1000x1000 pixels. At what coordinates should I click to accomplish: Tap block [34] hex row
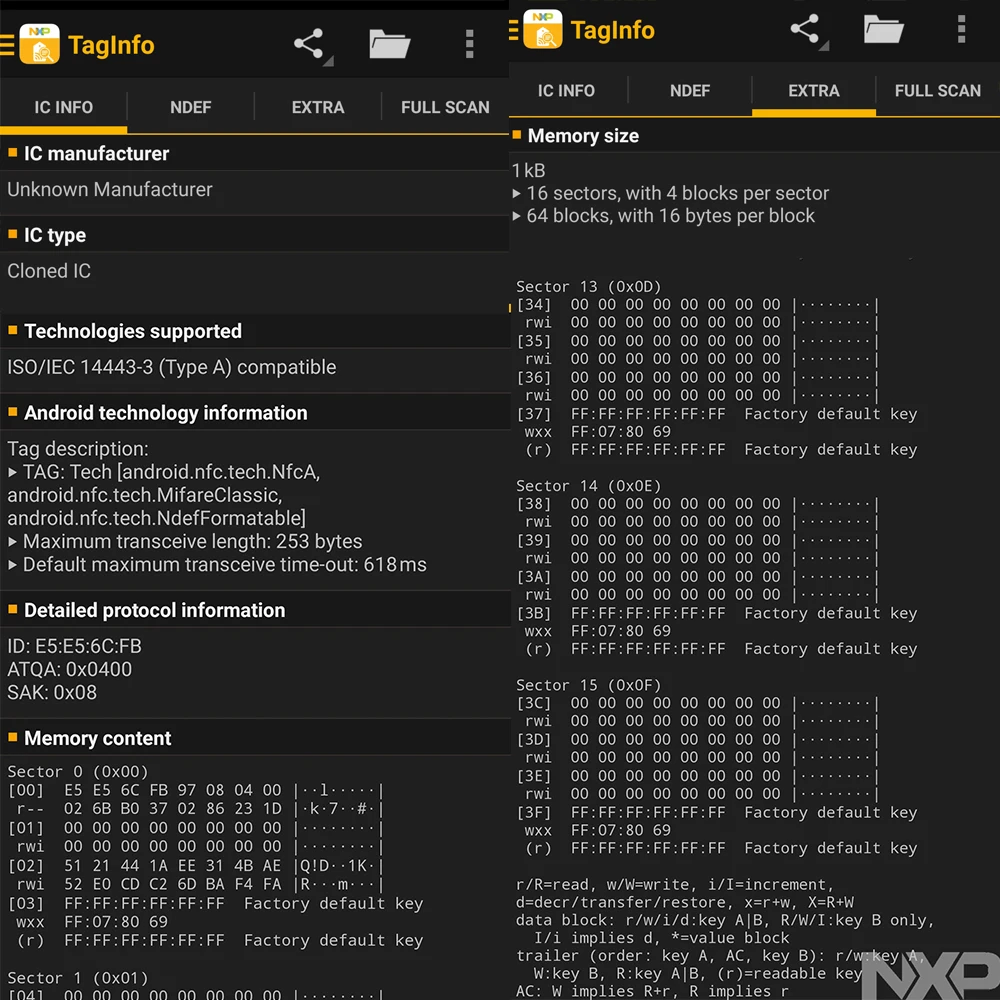698,304
